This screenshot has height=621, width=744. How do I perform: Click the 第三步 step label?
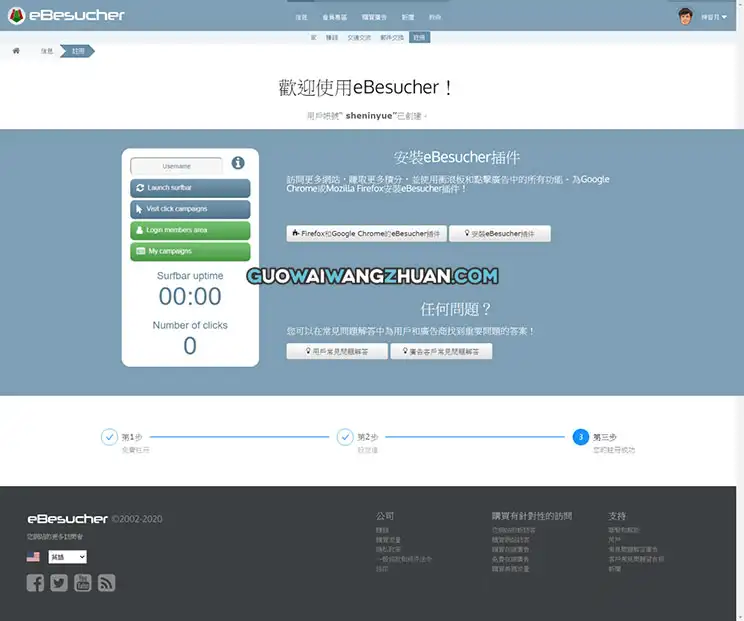[604, 437]
